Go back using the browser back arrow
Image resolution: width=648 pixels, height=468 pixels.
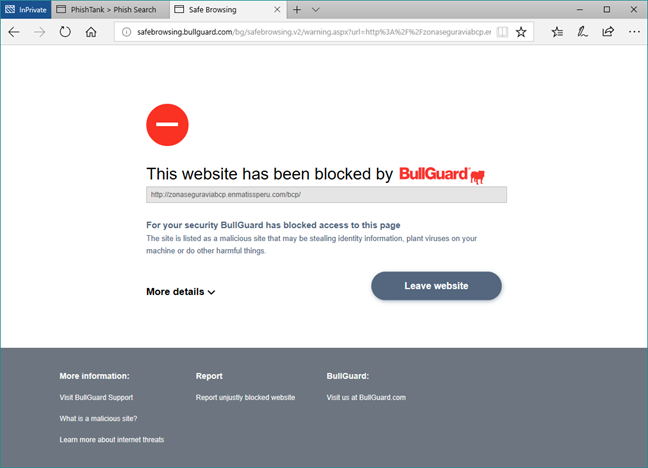click(x=14, y=32)
